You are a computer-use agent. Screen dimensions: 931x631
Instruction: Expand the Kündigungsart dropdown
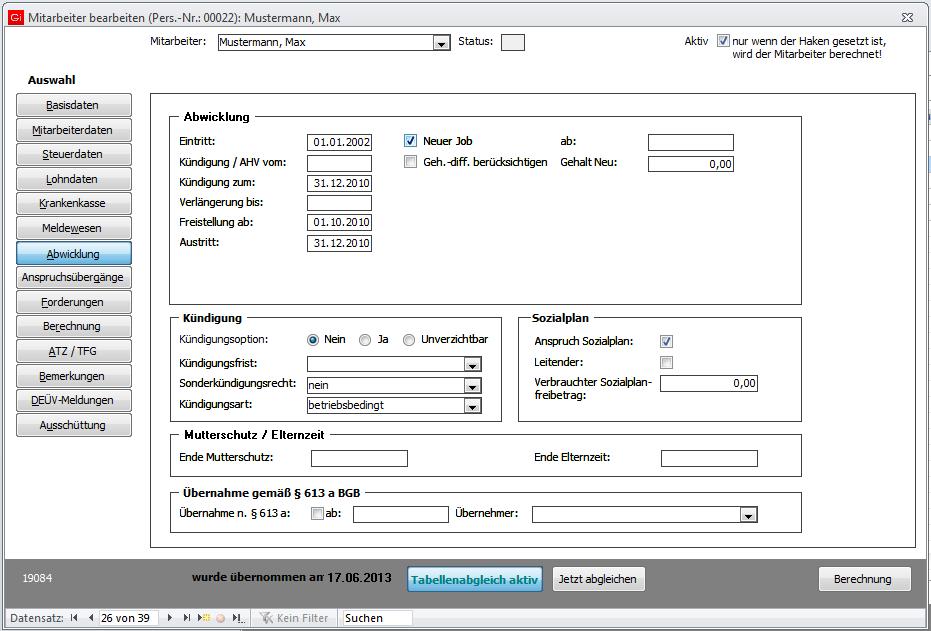tap(473, 407)
